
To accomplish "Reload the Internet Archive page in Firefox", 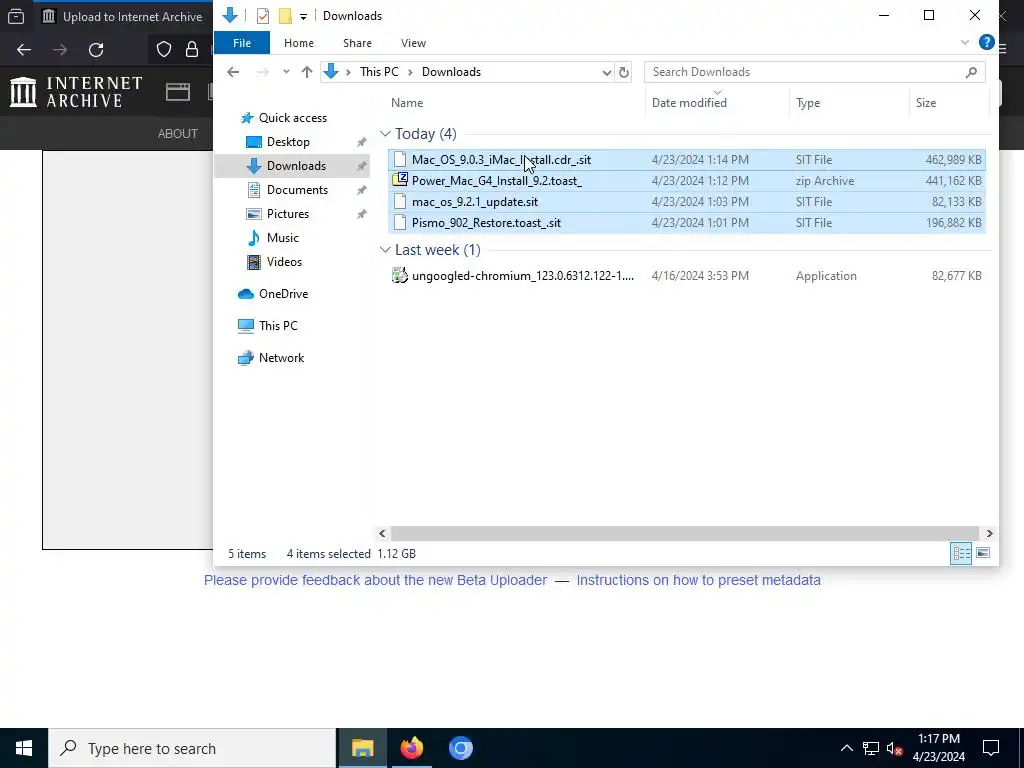I will [x=96, y=50].
